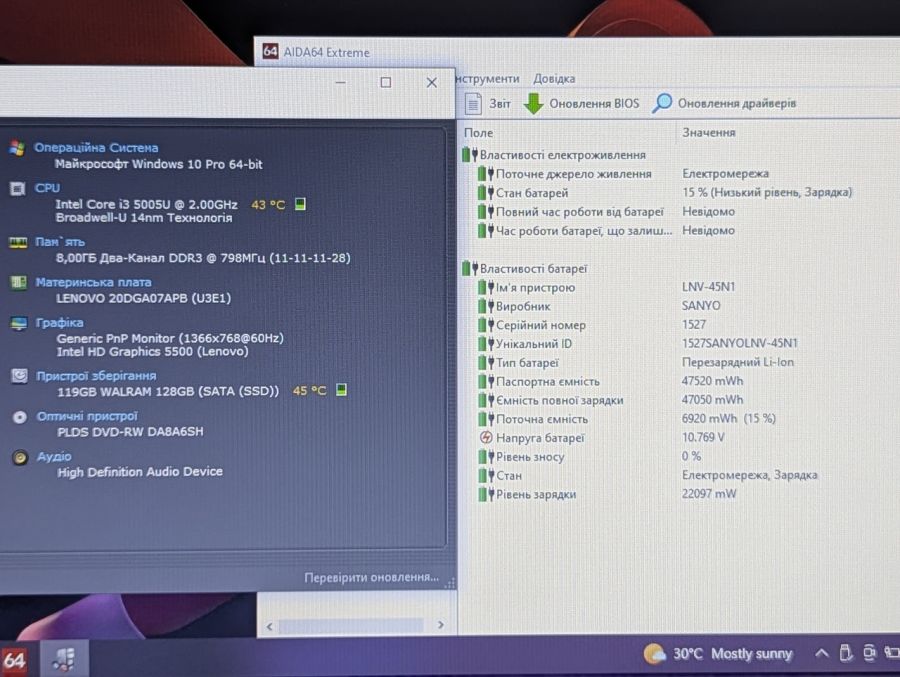Minimize the front system info window
The width and height of the screenshot is (900, 677).
340,82
